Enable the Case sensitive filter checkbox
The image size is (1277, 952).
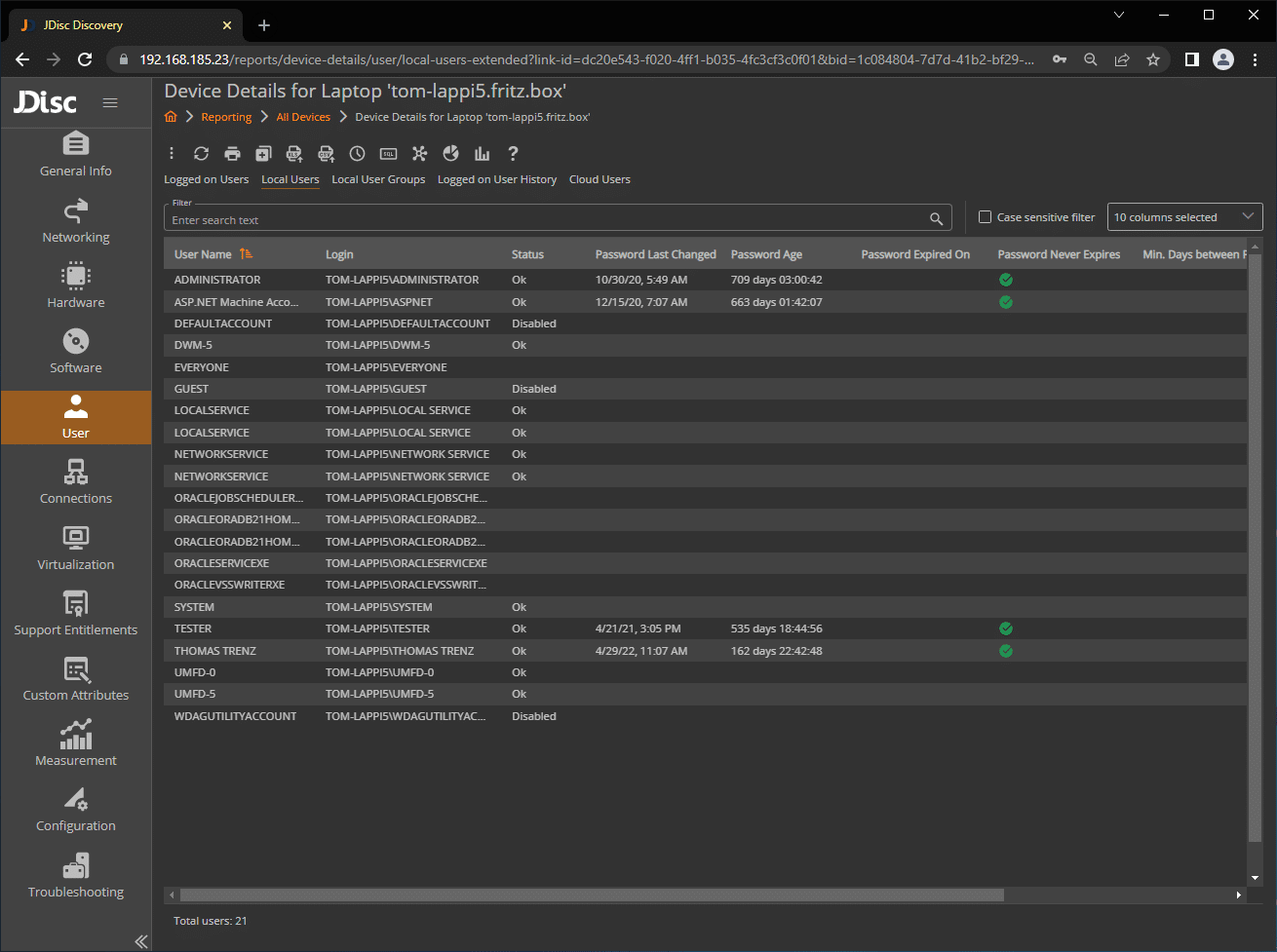coord(985,217)
